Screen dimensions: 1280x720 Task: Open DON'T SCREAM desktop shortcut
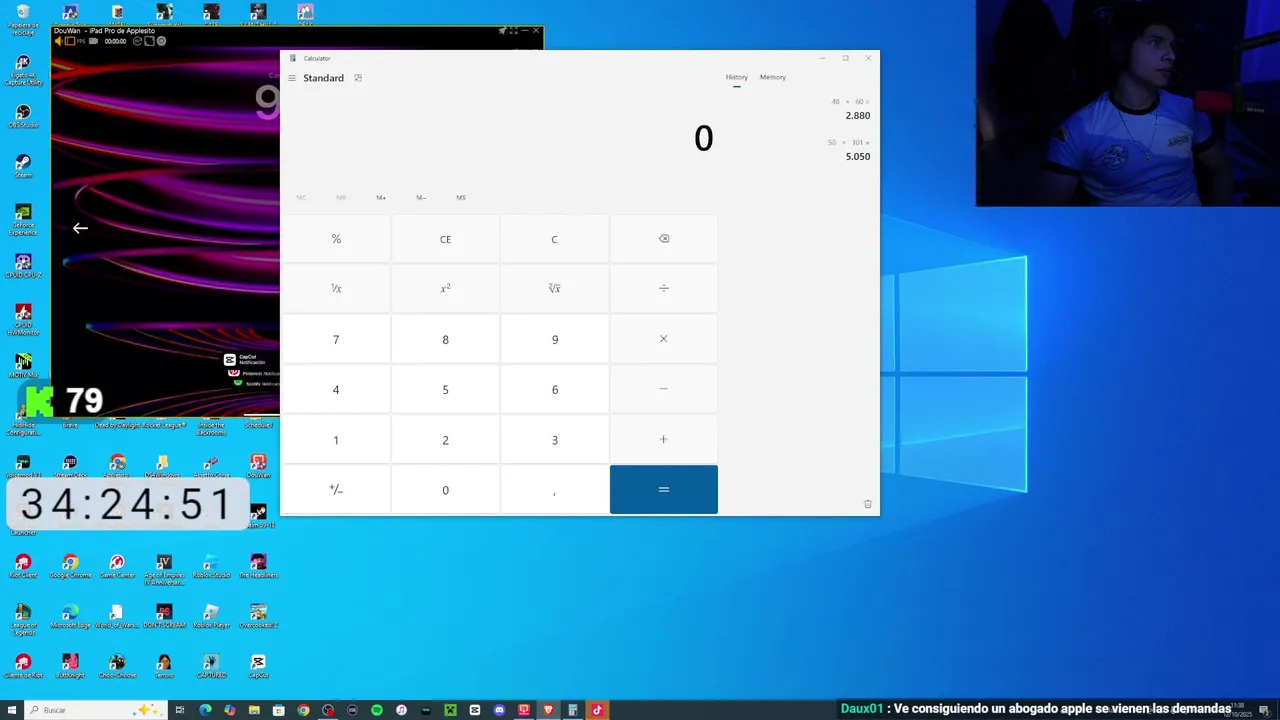pyautogui.click(x=164, y=616)
